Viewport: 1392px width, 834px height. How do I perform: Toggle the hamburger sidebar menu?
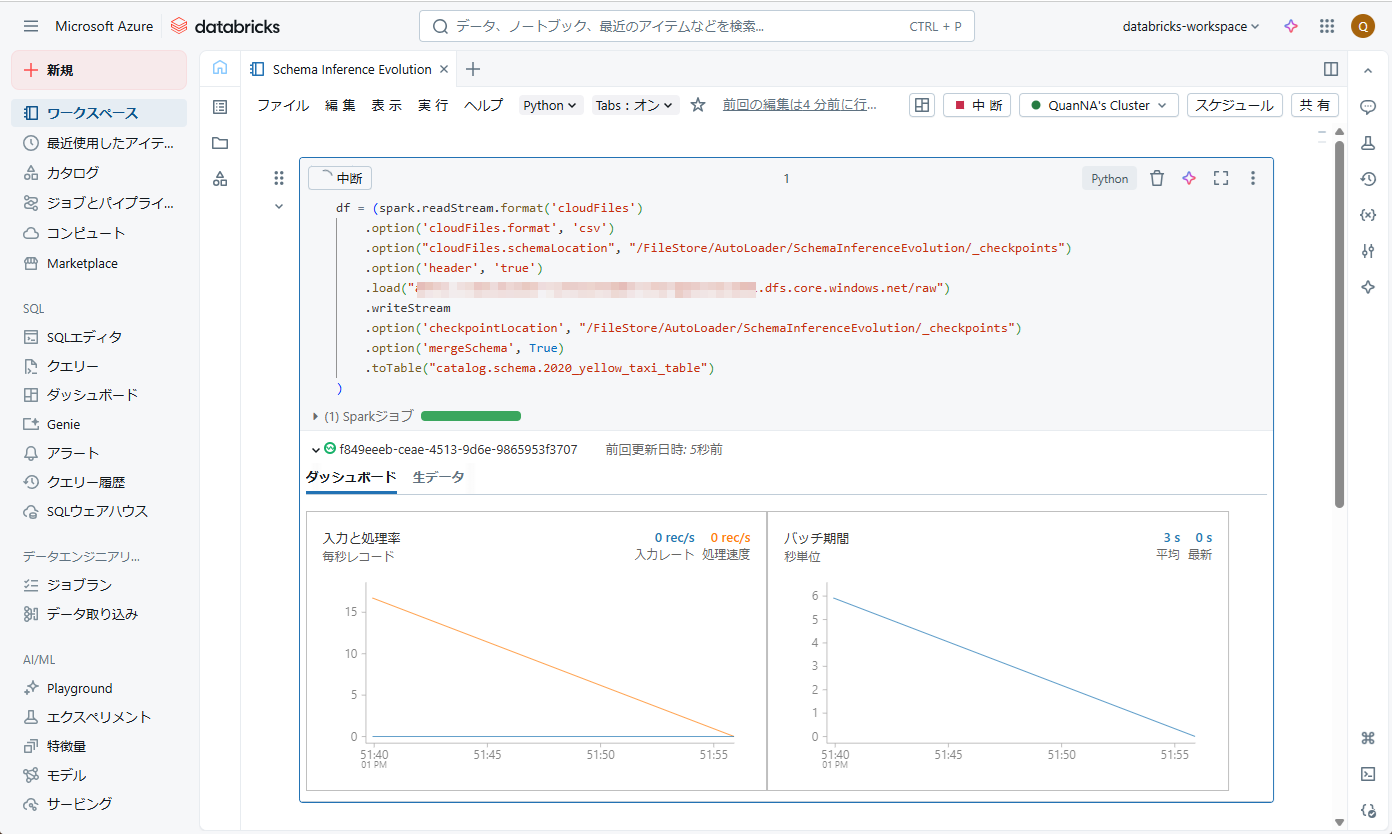[31, 27]
